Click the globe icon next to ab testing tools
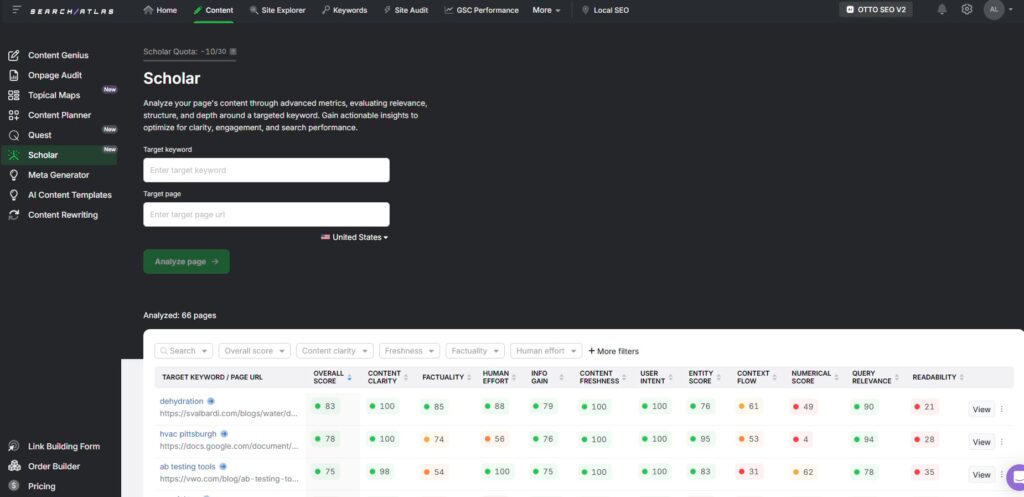The image size is (1024, 497). [222, 466]
